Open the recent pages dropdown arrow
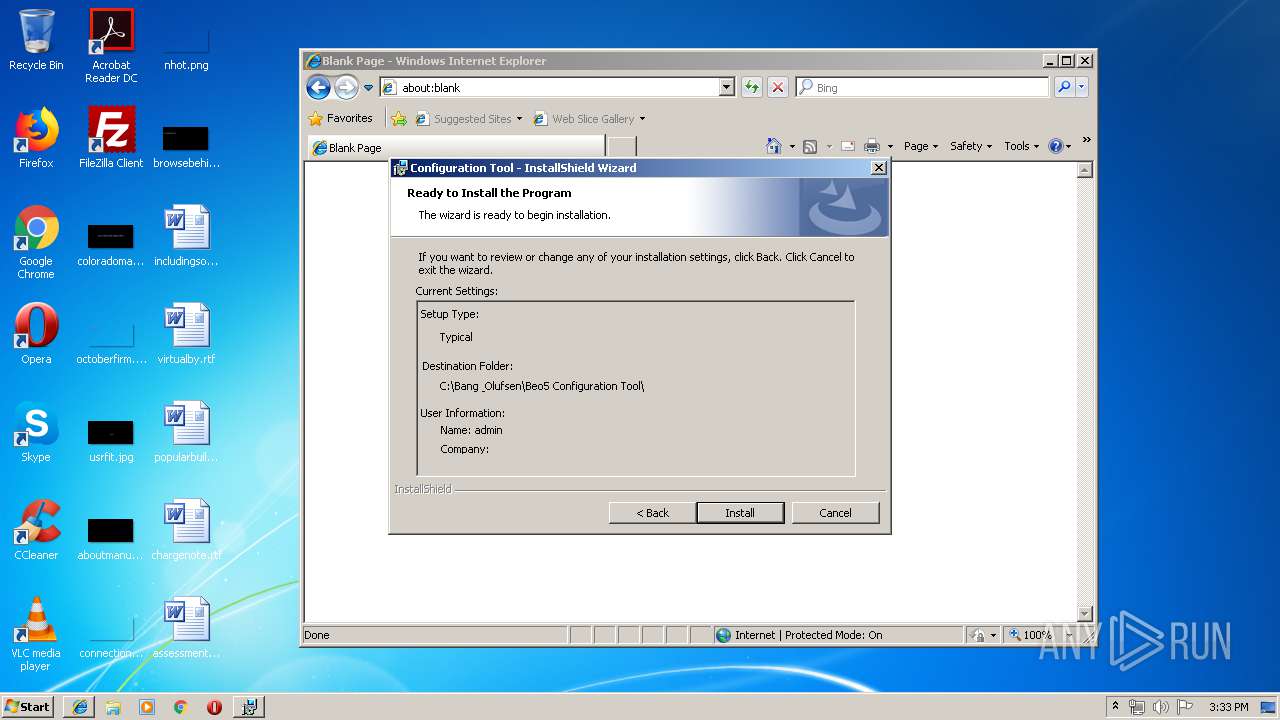The height and width of the screenshot is (720, 1280). tap(368, 88)
